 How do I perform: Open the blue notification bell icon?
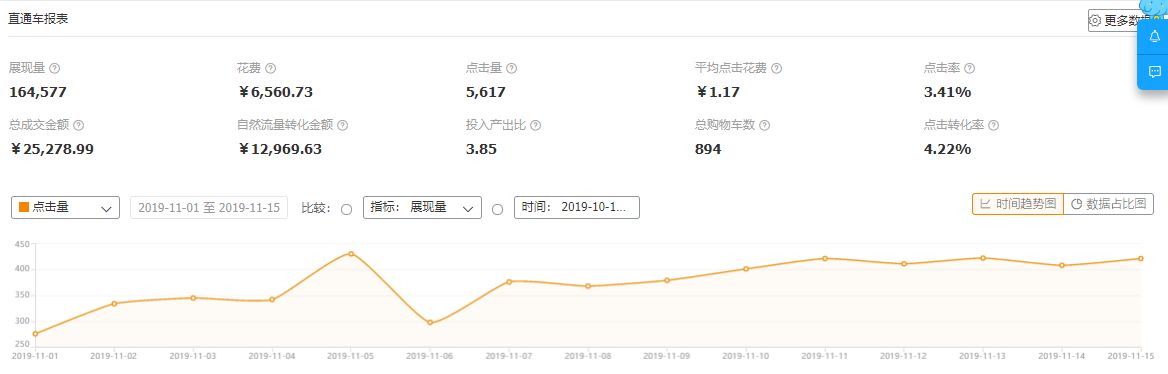coord(1155,37)
